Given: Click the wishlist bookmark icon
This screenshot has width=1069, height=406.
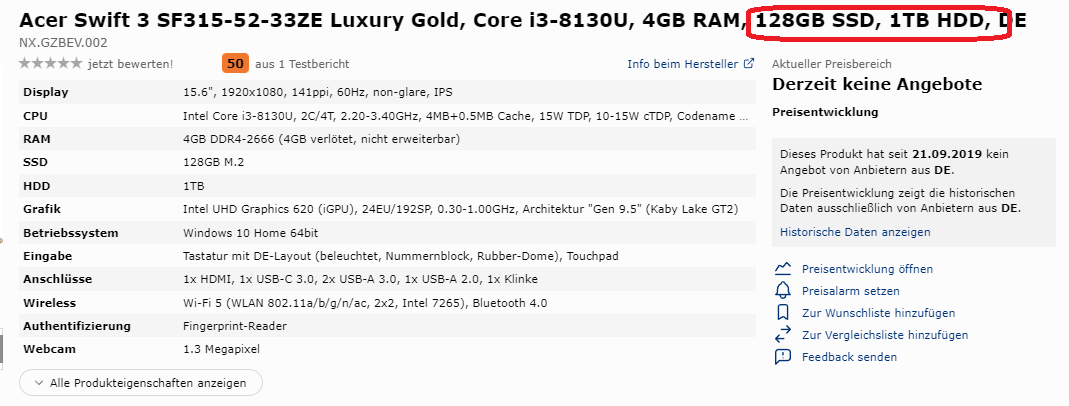Looking at the screenshot, I should pyautogui.click(x=783, y=313).
